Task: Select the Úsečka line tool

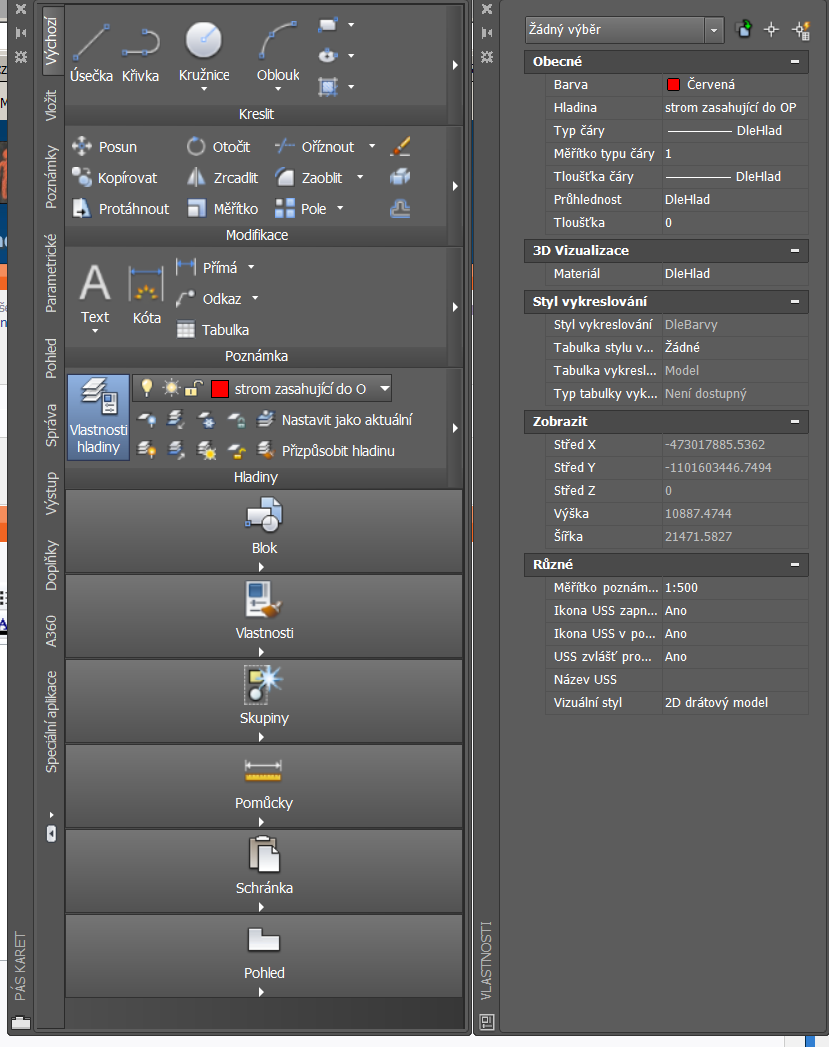Action: (91, 50)
